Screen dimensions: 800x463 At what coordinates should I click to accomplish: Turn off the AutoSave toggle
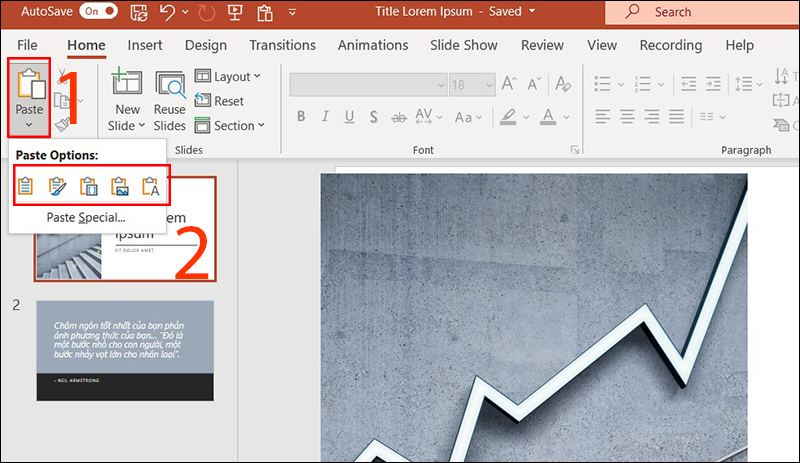pyautogui.click(x=97, y=12)
